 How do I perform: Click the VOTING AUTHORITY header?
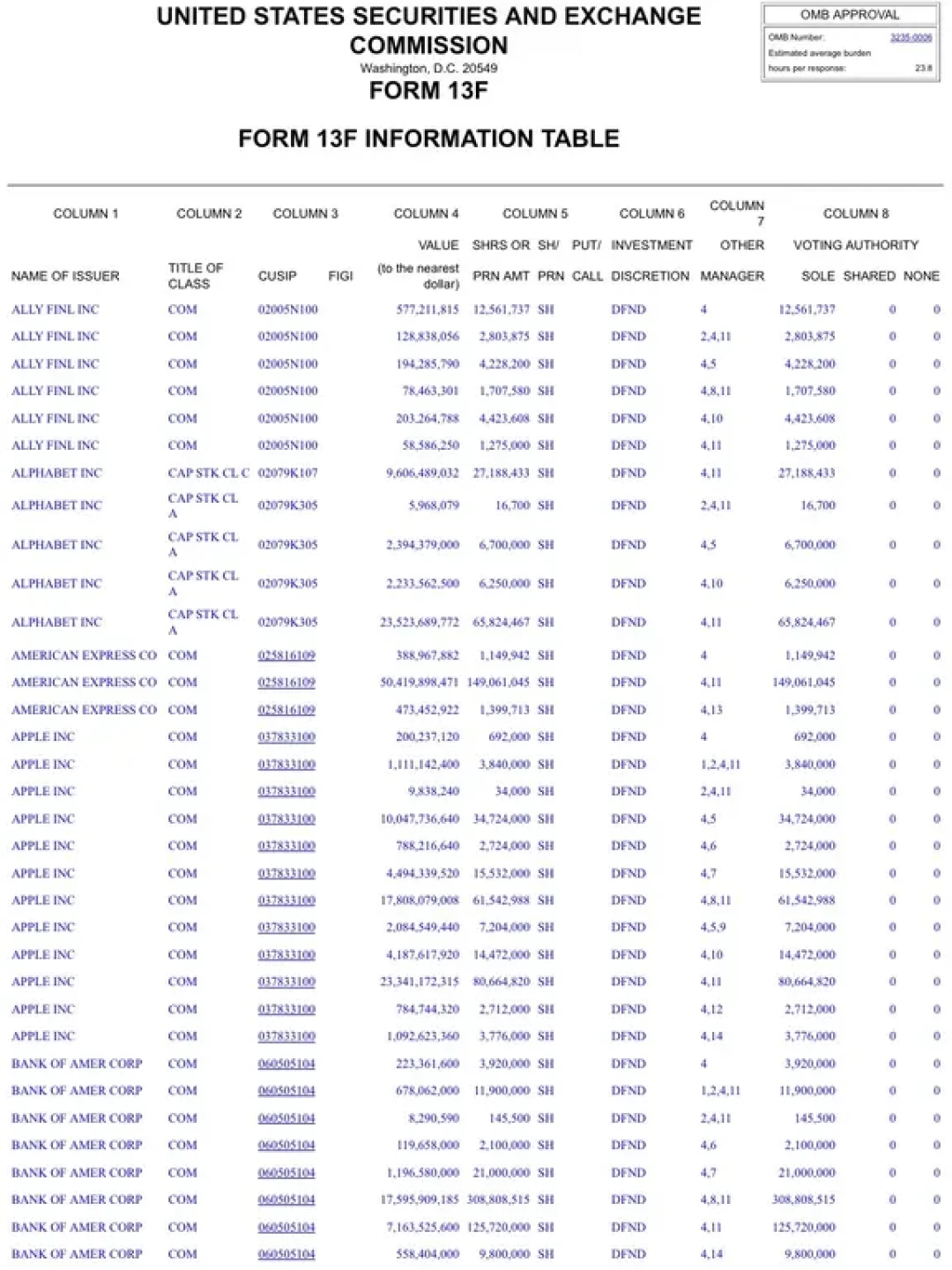click(x=856, y=245)
